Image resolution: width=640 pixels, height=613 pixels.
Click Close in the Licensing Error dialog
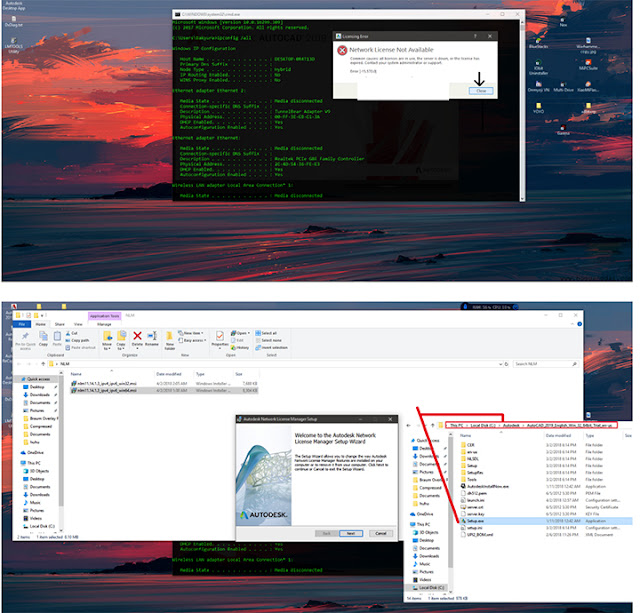tap(481, 91)
